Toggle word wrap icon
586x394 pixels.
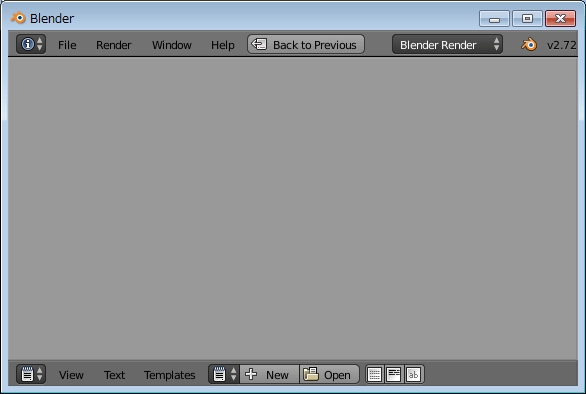coord(394,374)
